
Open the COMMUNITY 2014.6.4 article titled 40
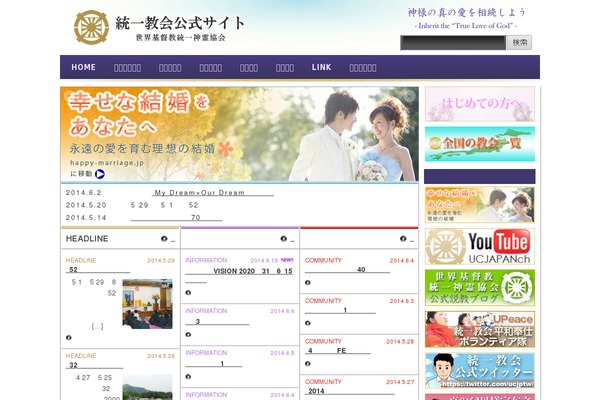(x=347, y=270)
